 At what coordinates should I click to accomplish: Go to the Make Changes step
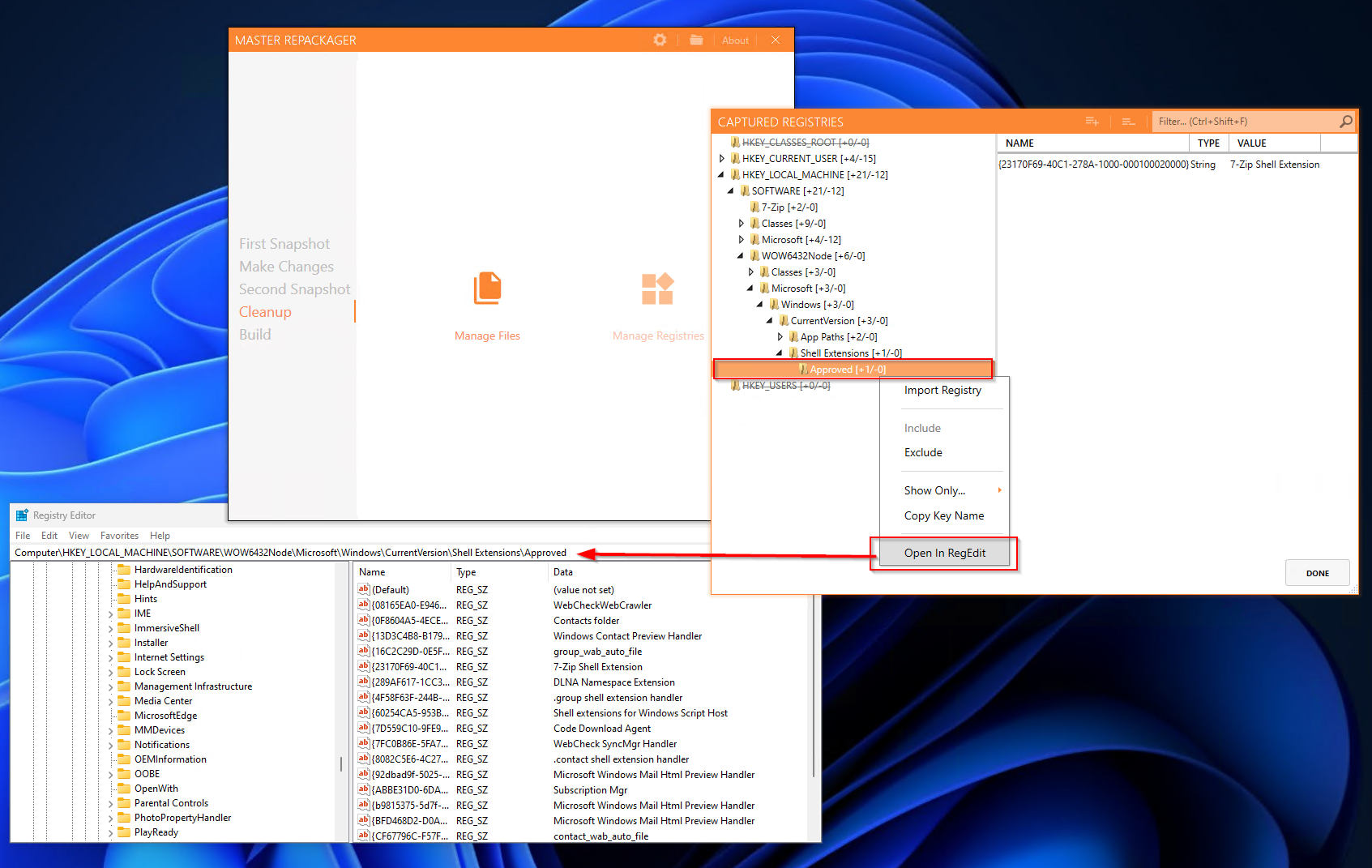286,267
